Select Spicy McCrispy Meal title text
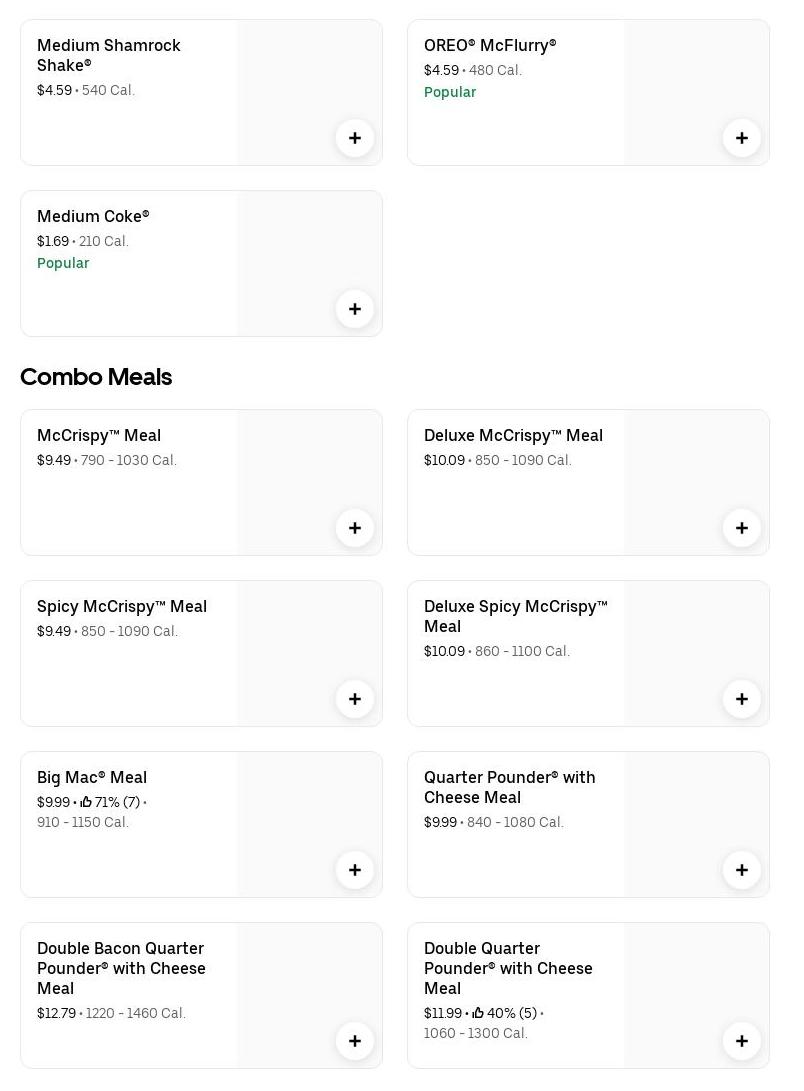 point(122,606)
